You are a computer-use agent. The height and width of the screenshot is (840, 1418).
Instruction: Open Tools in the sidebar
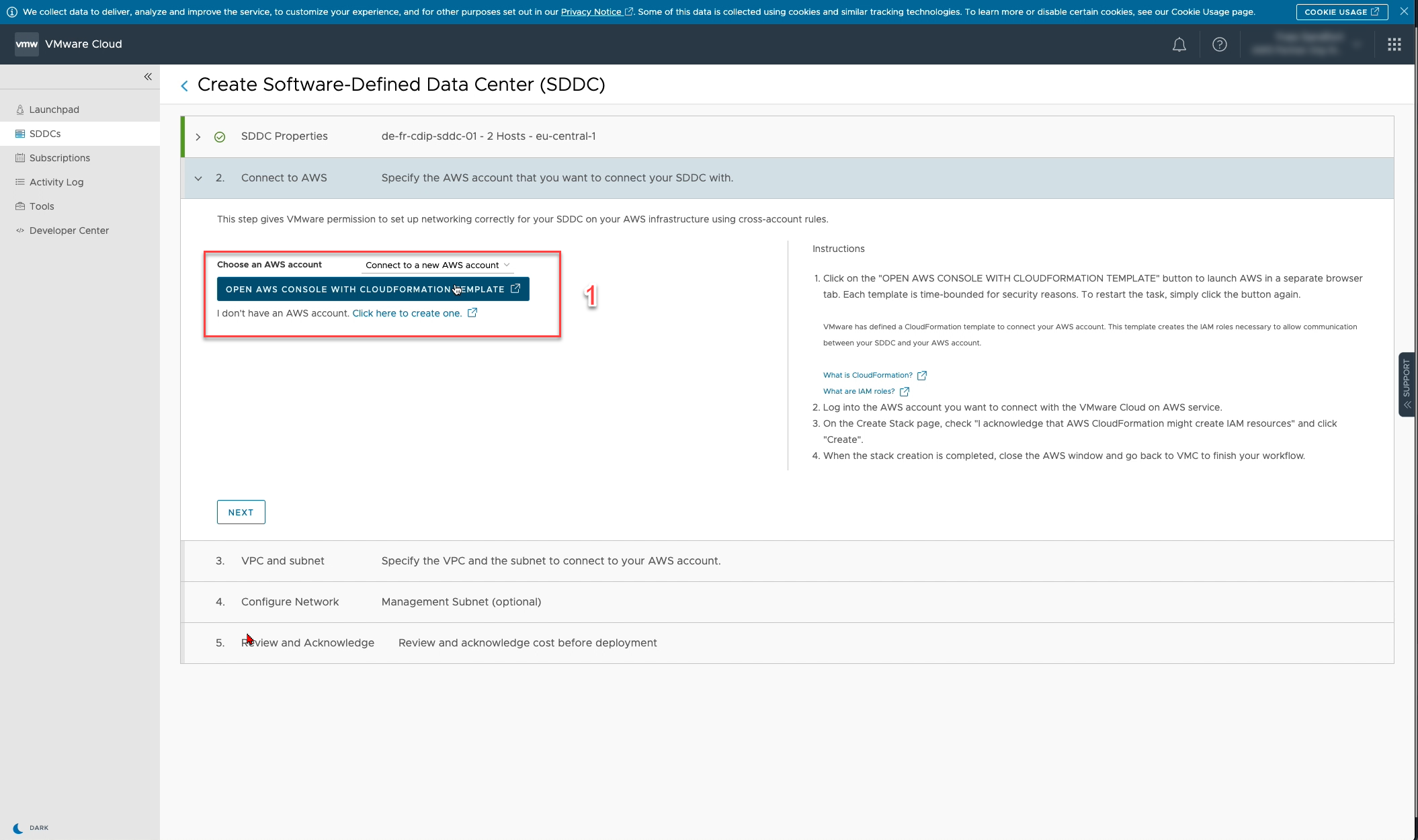pos(80,206)
